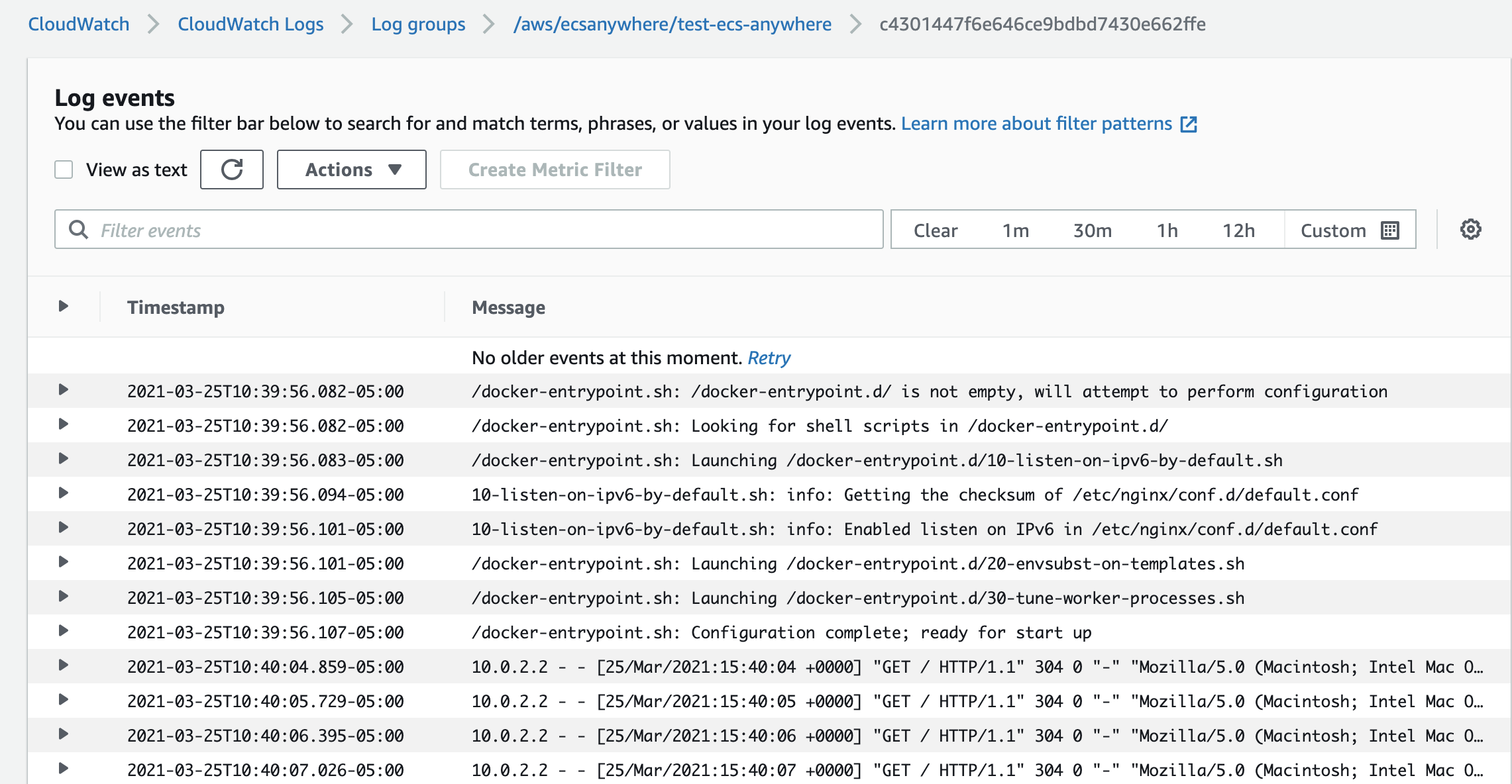
Task: Select the 30m time range
Action: [x=1092, y=230]
